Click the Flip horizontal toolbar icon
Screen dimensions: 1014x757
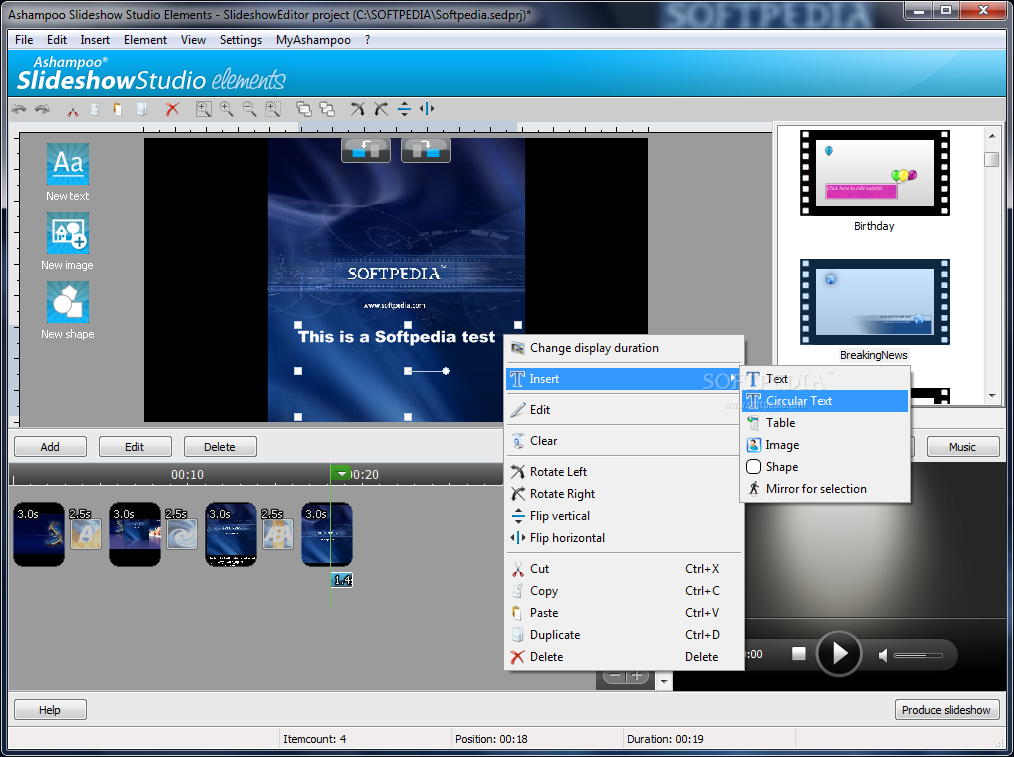427,109
